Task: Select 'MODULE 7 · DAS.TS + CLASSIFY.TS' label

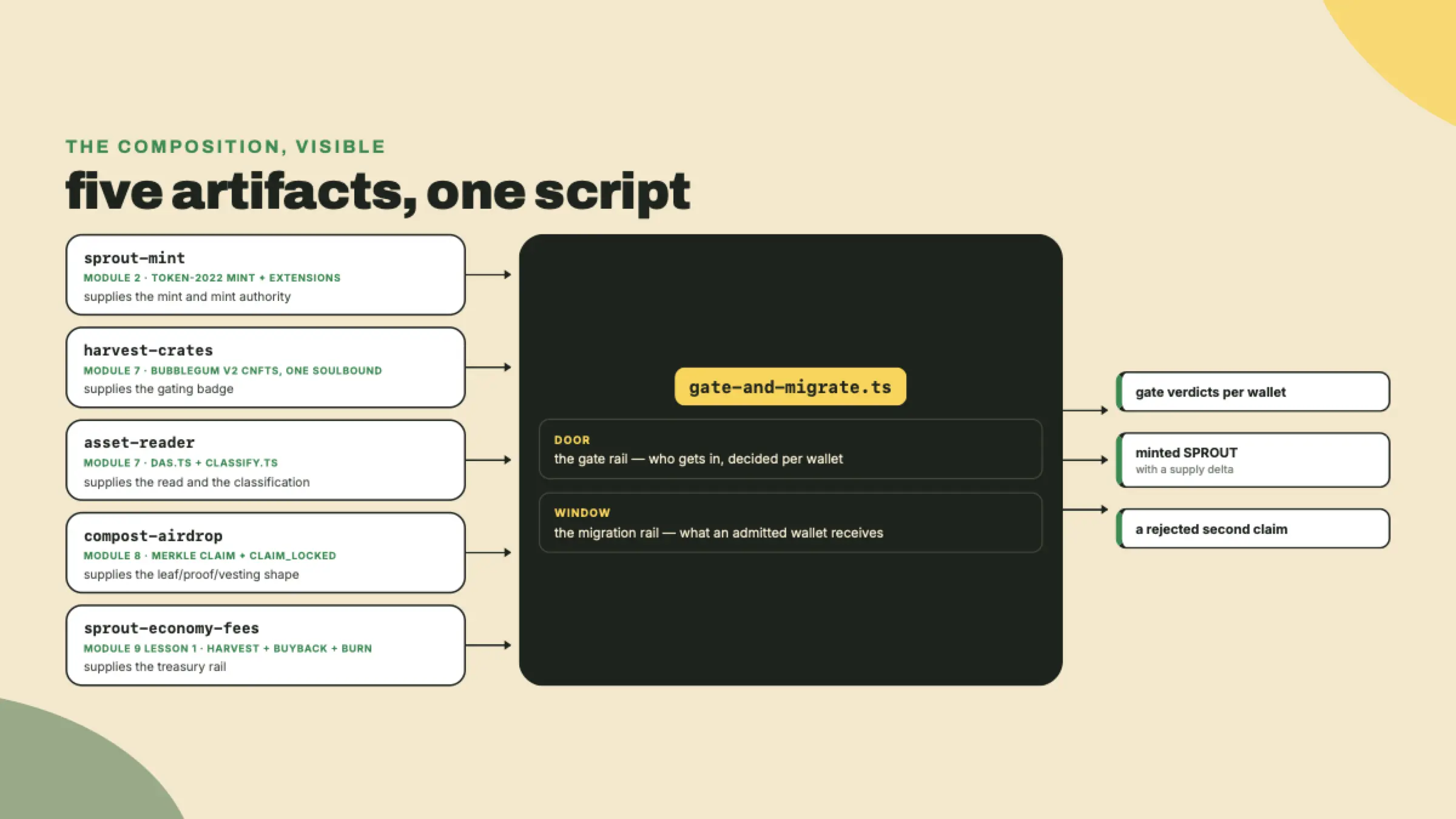Action: (x=180, y=463)
